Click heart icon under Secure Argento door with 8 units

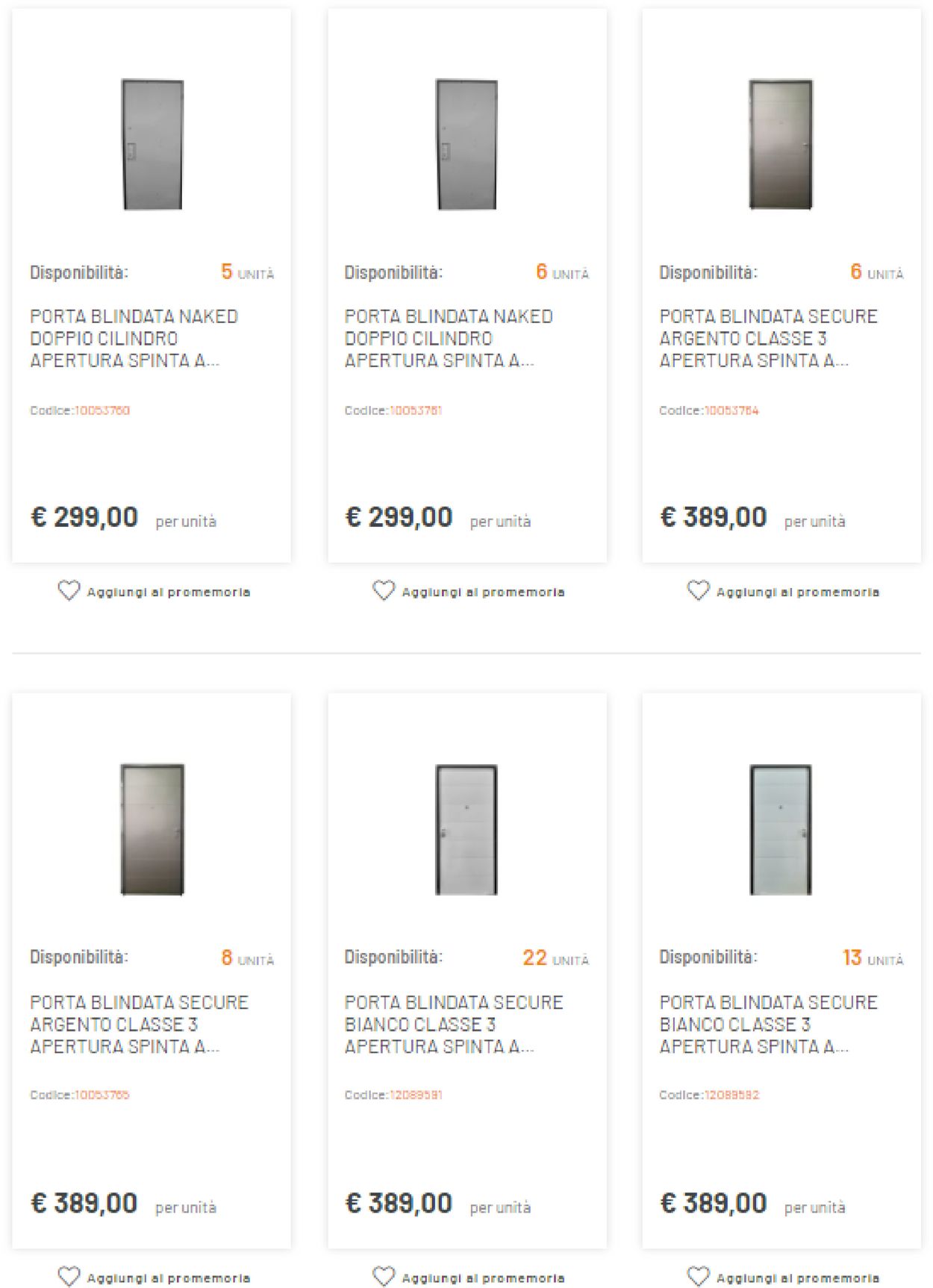(x=69, y=1277)
